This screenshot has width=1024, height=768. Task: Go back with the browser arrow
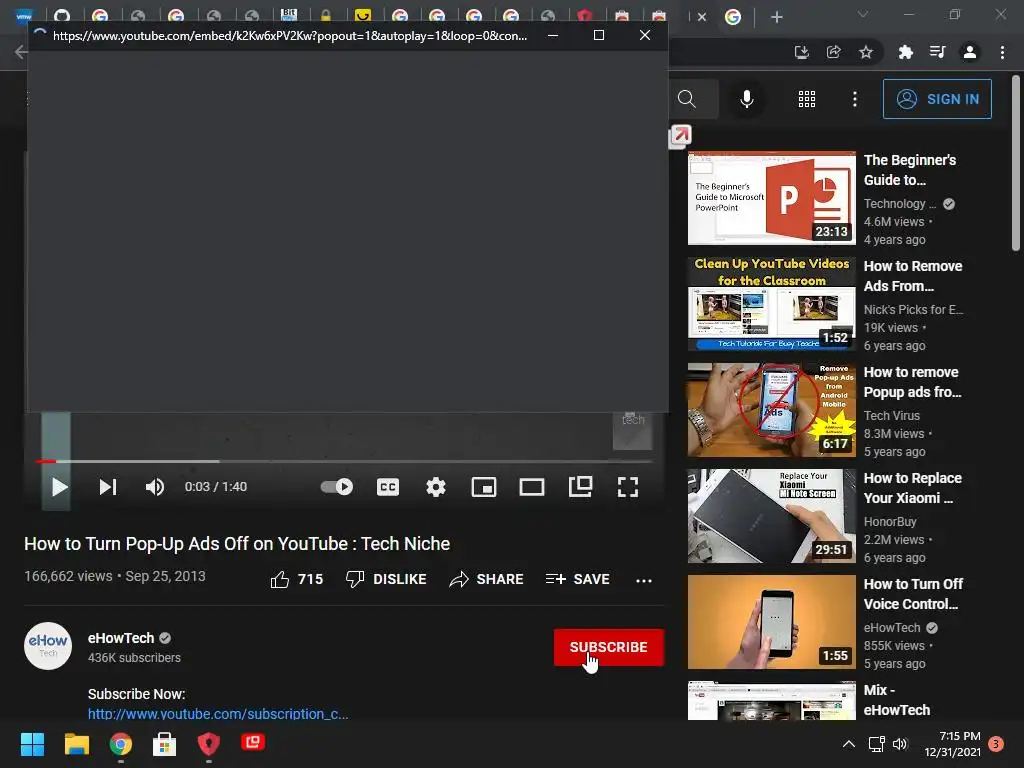click(20, 52)
